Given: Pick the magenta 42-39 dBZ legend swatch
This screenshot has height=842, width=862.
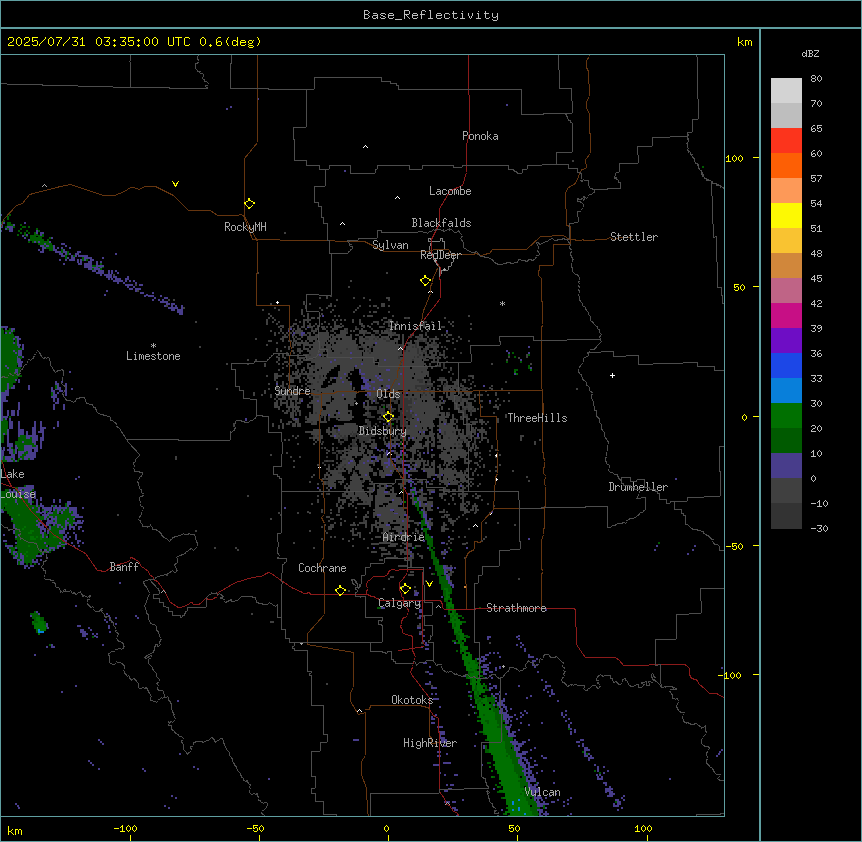Looking at the screenshot, I should coord(786,315).
